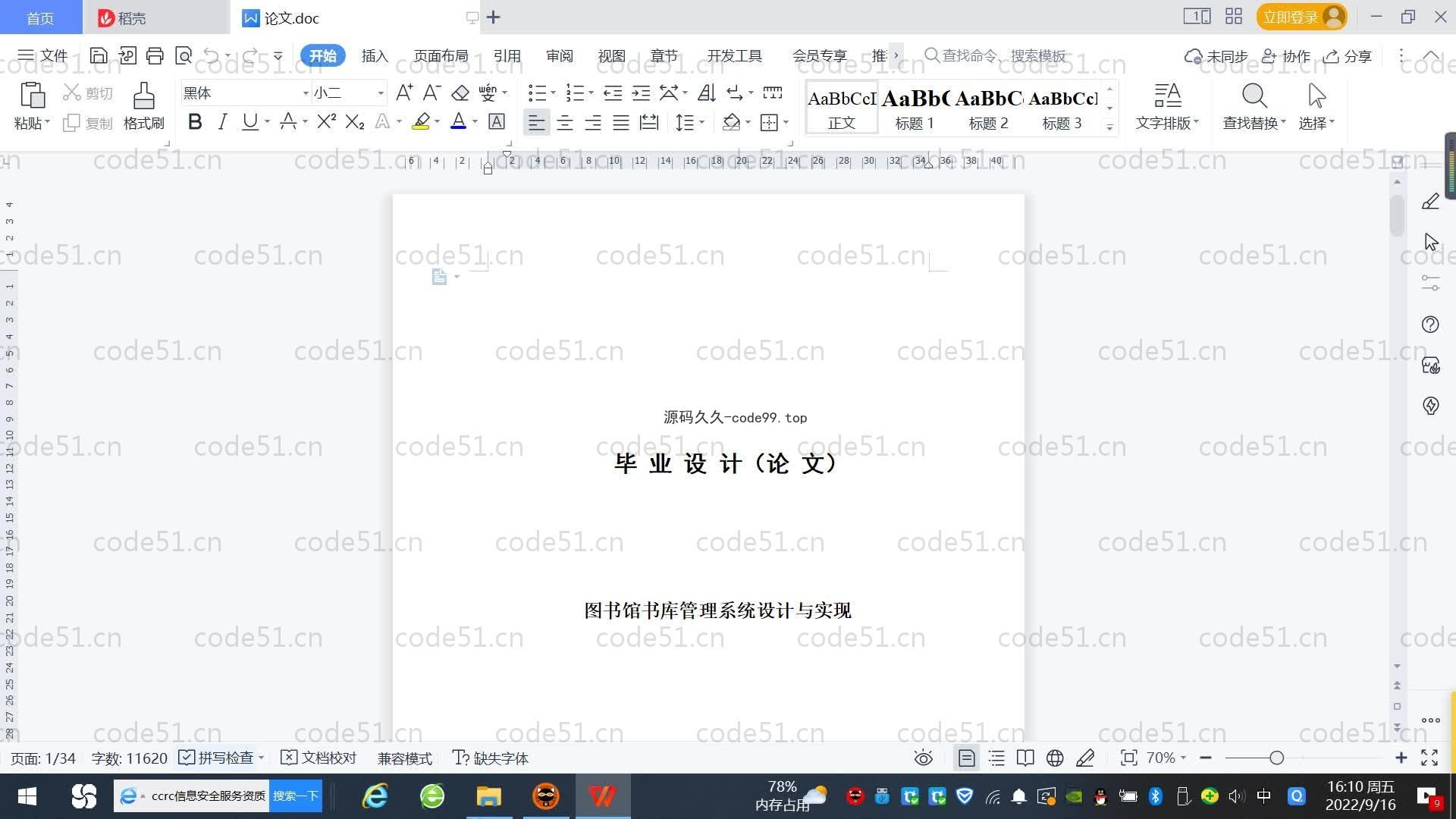Viewport: 1456px width, 819px height.
Task: Click the pen icon in right sidebar
Action: point(1430,201)
